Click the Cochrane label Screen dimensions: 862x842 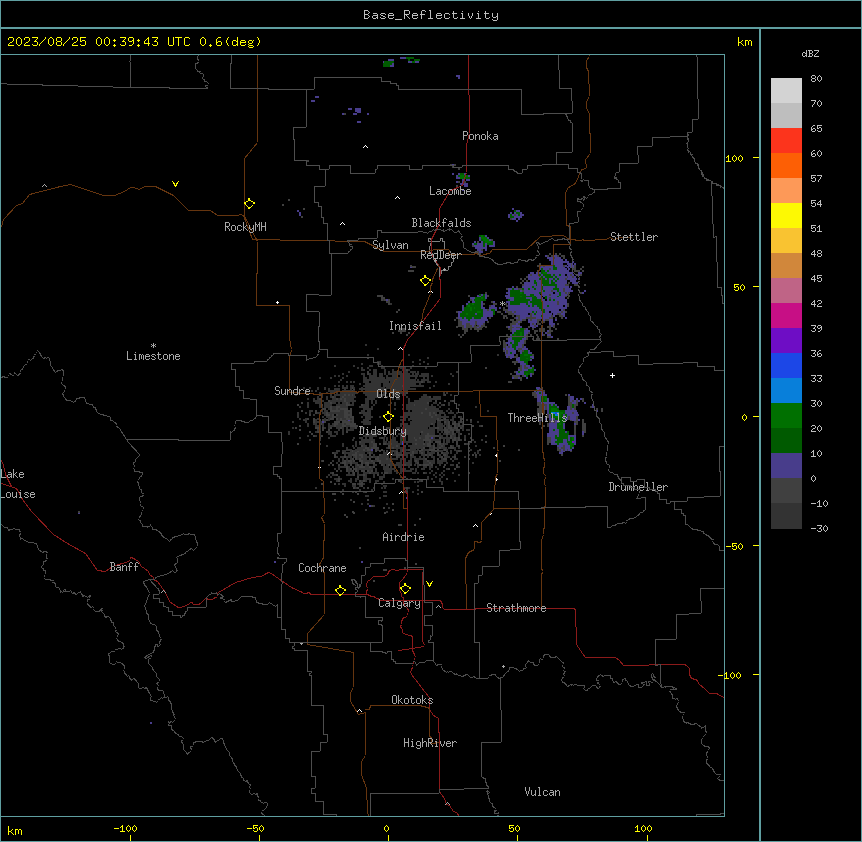click(x=322, y=568)
